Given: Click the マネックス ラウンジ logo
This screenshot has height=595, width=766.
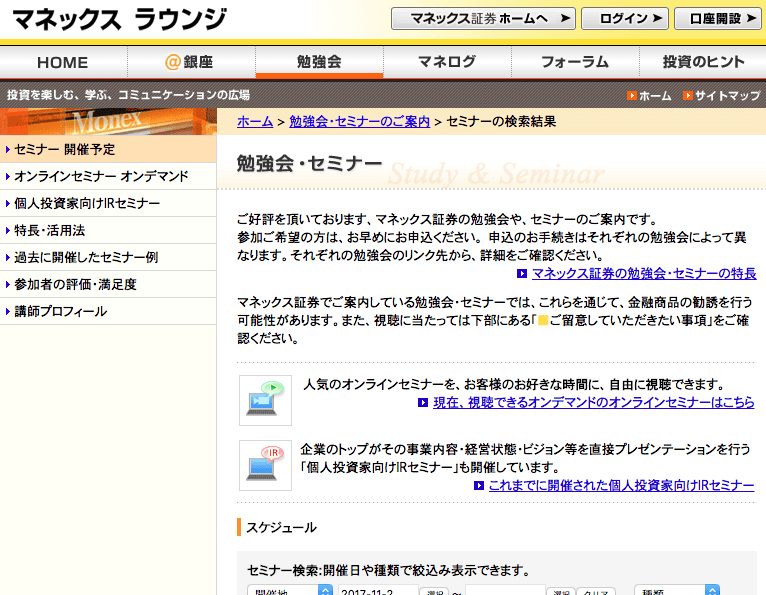Looking at the screenshot, I should tap(118, 19).
